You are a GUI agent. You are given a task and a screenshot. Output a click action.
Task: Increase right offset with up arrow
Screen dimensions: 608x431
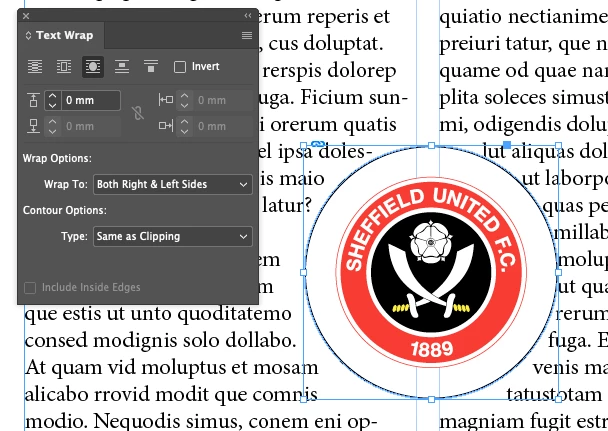(x=185, y=122)
